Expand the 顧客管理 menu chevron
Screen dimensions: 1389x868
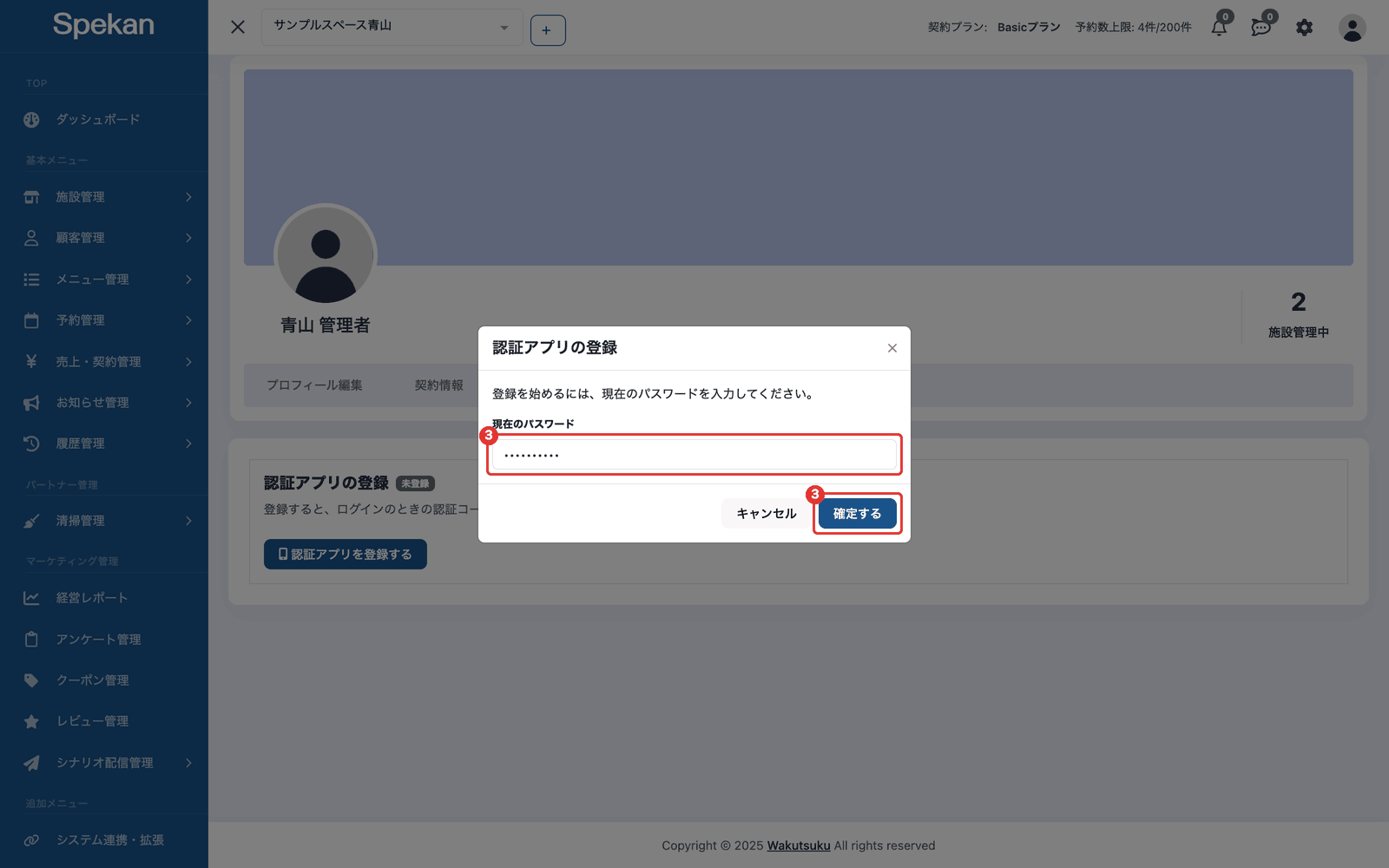tap(188, 238)
